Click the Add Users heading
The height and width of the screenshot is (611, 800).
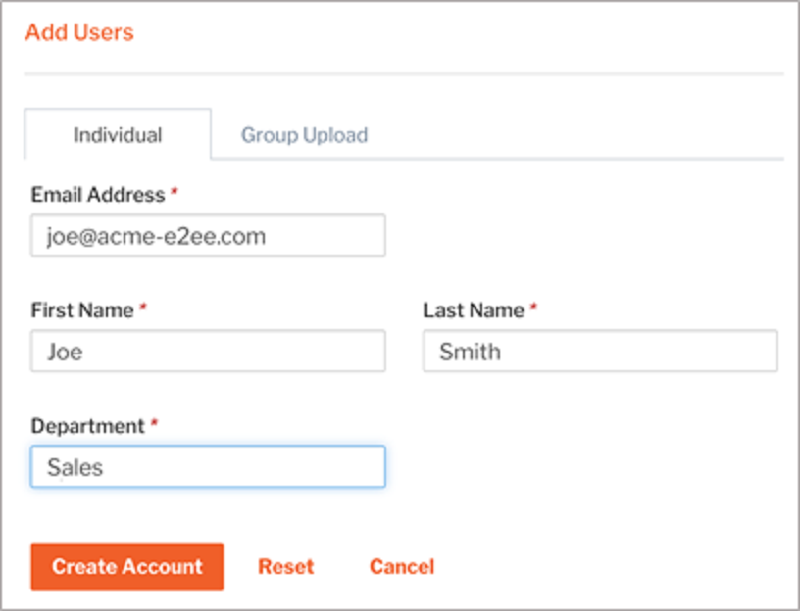[79, 32]
